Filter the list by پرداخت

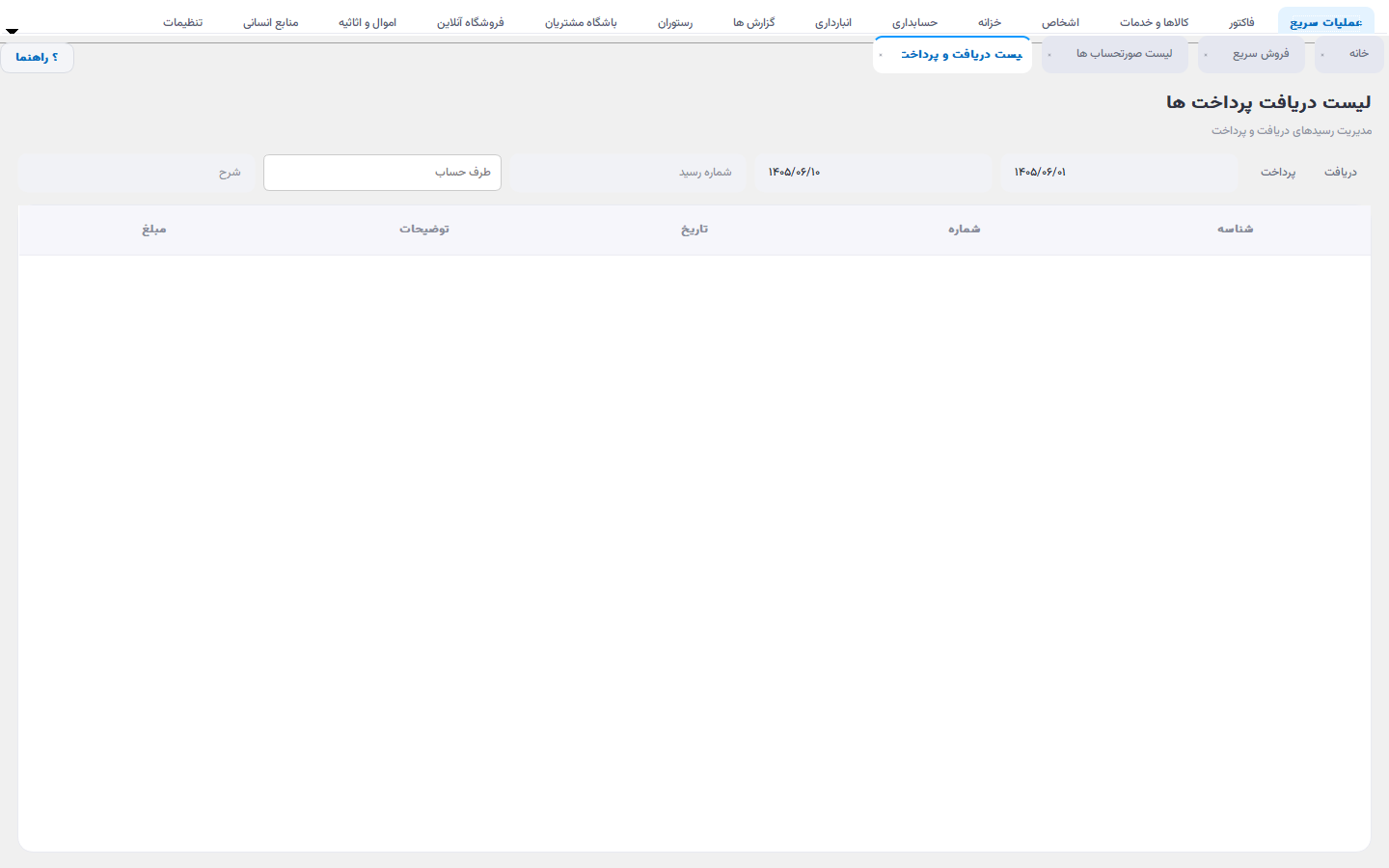[x=1278, y=173]
